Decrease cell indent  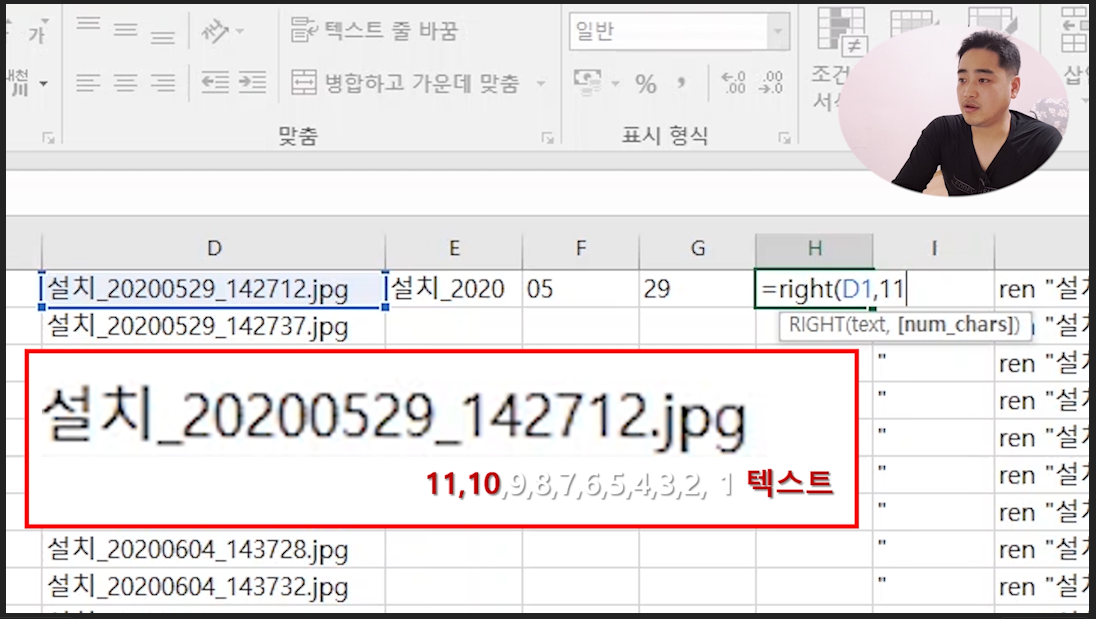(215, 82)
